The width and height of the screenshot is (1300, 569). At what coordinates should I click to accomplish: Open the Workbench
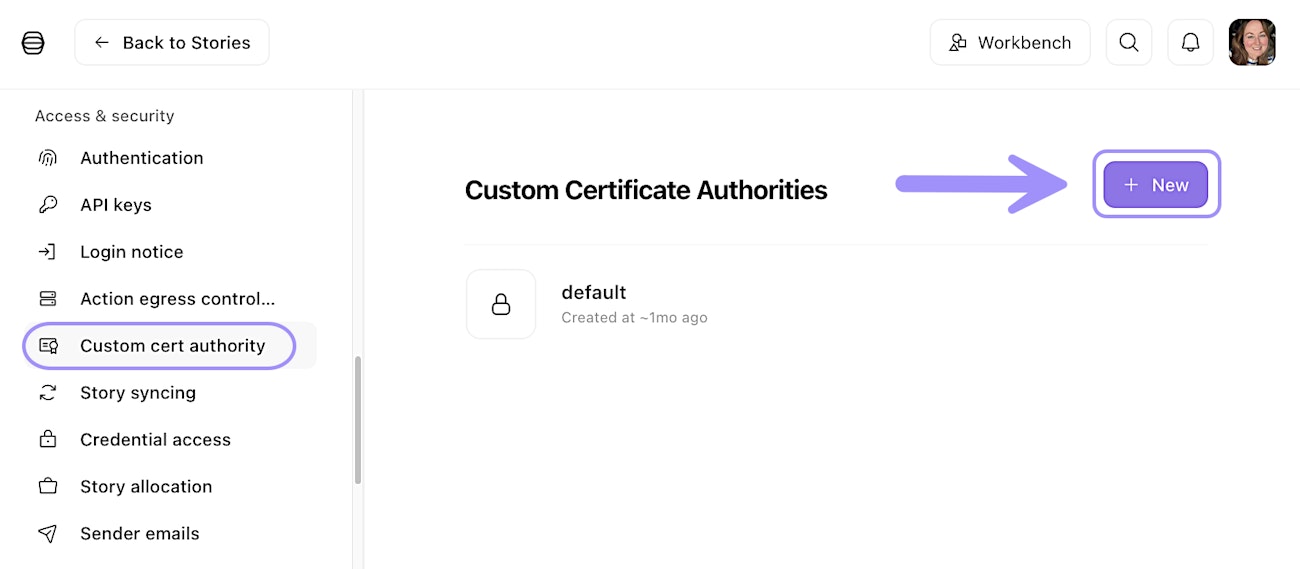click(x=1010, y=43)
